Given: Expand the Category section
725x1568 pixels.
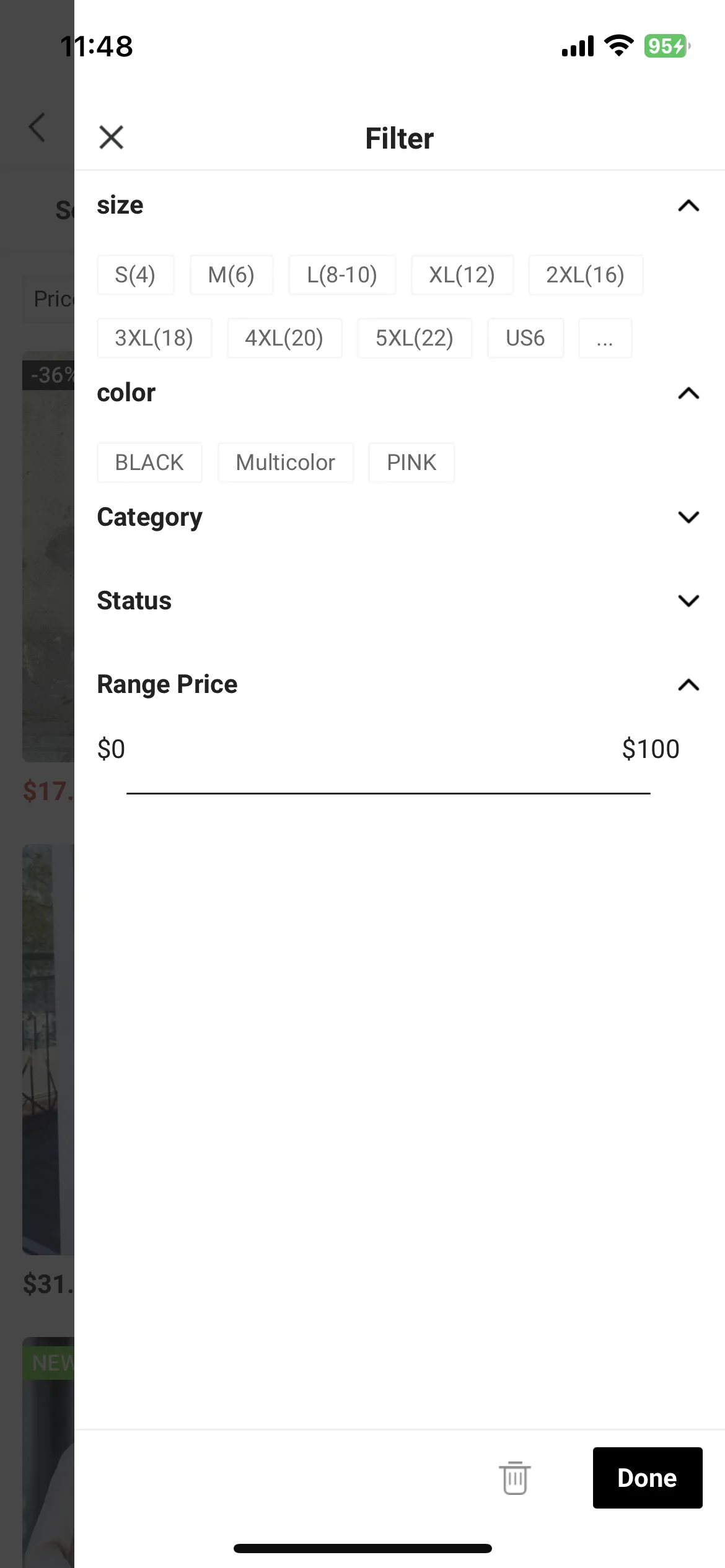Looking at the screenshot, I should pos(688,517).
